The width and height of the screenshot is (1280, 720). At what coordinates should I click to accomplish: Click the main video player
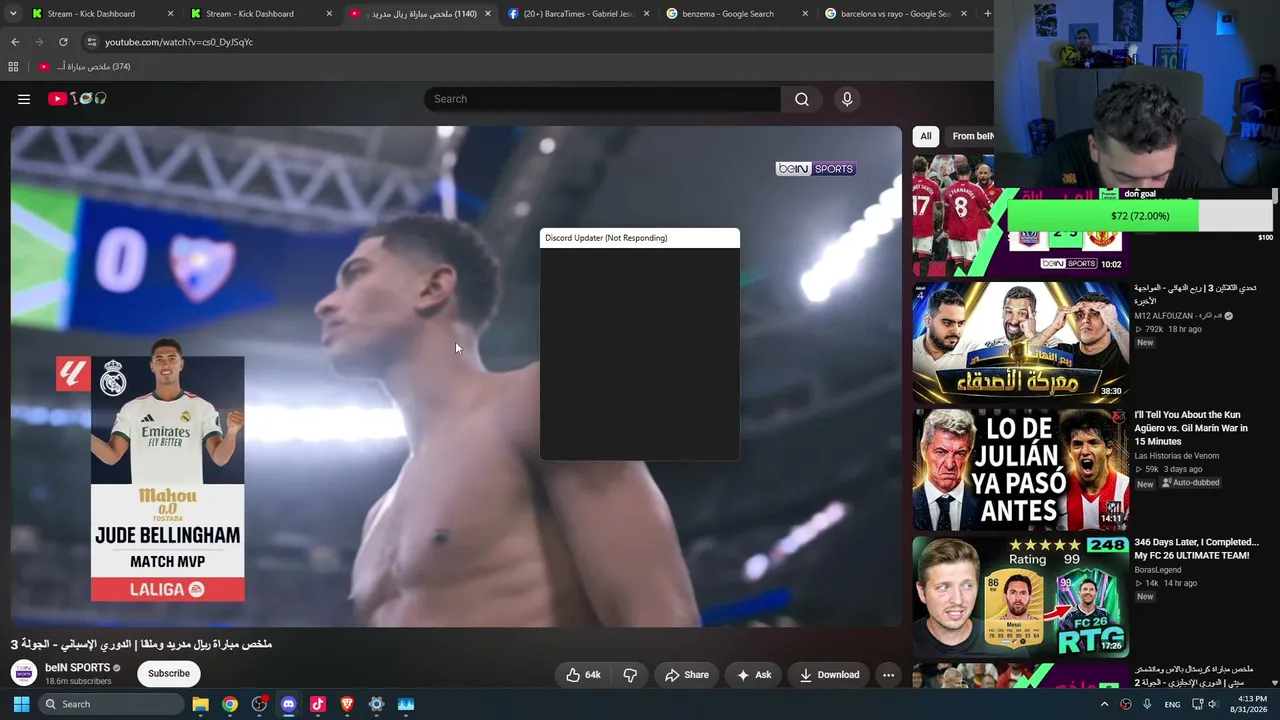[x=456, y=376]
